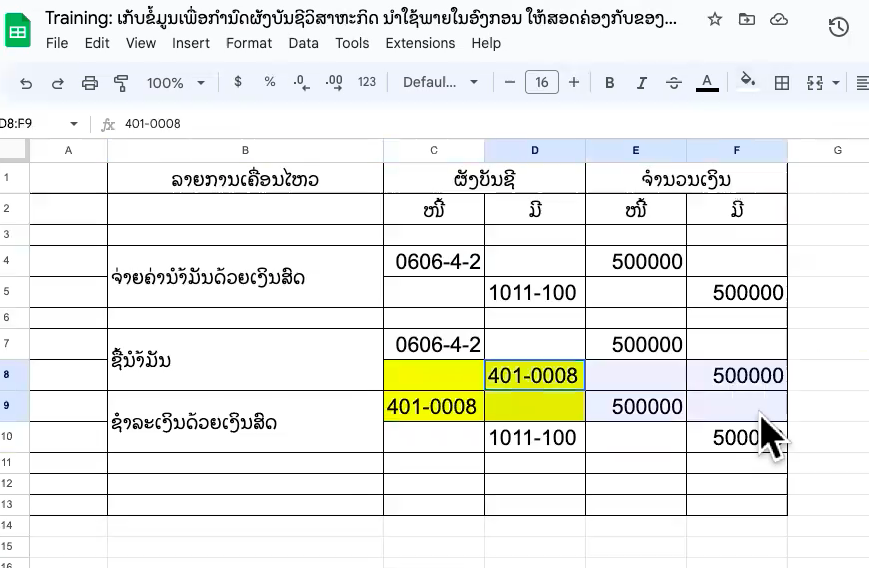Screen dimensions: 869x568
Task: Format selection as currency
Action: pyautogui.click(x=238, y=82)
